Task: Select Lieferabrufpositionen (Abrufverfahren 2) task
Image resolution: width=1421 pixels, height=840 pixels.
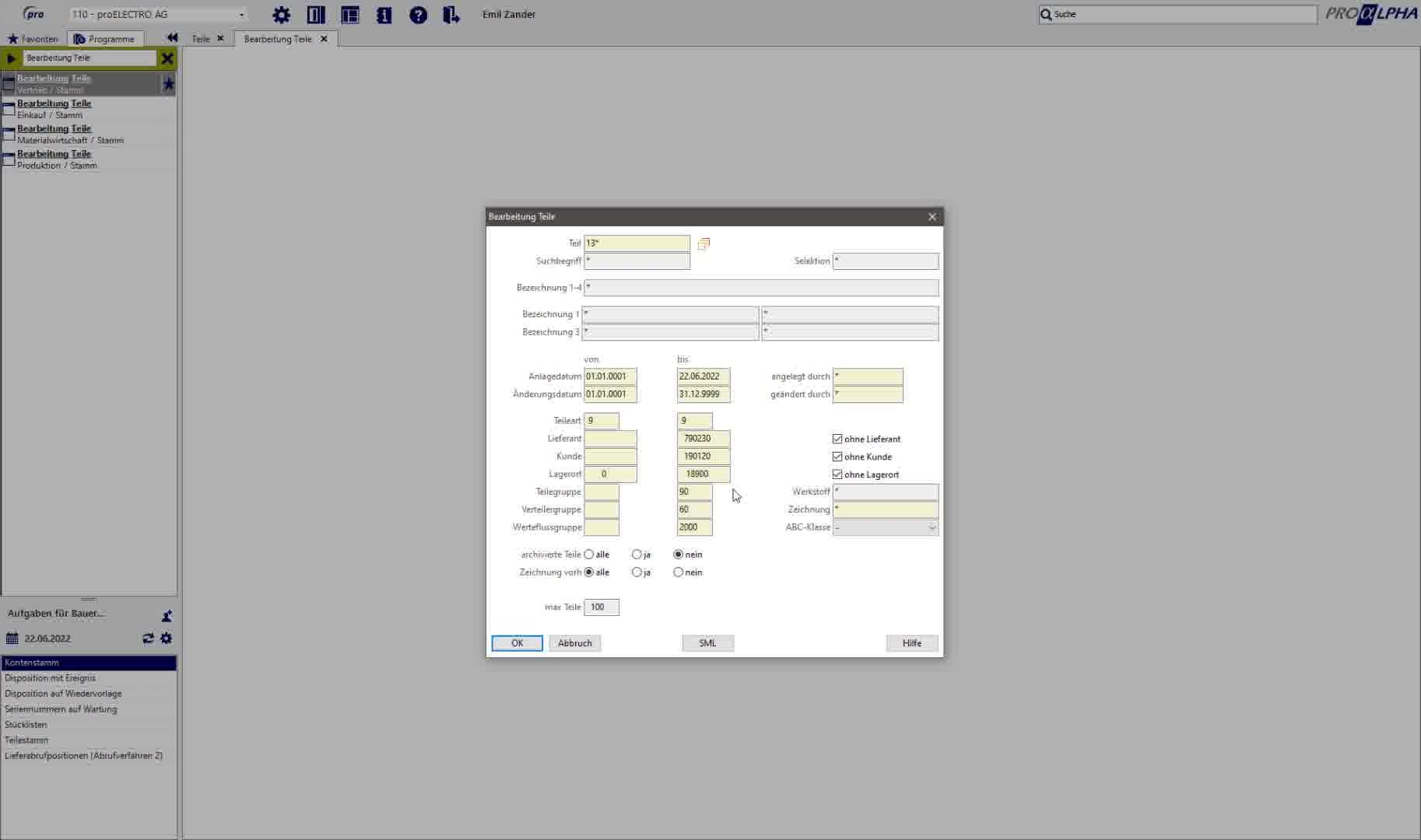Action: click(x=89, y=756)
